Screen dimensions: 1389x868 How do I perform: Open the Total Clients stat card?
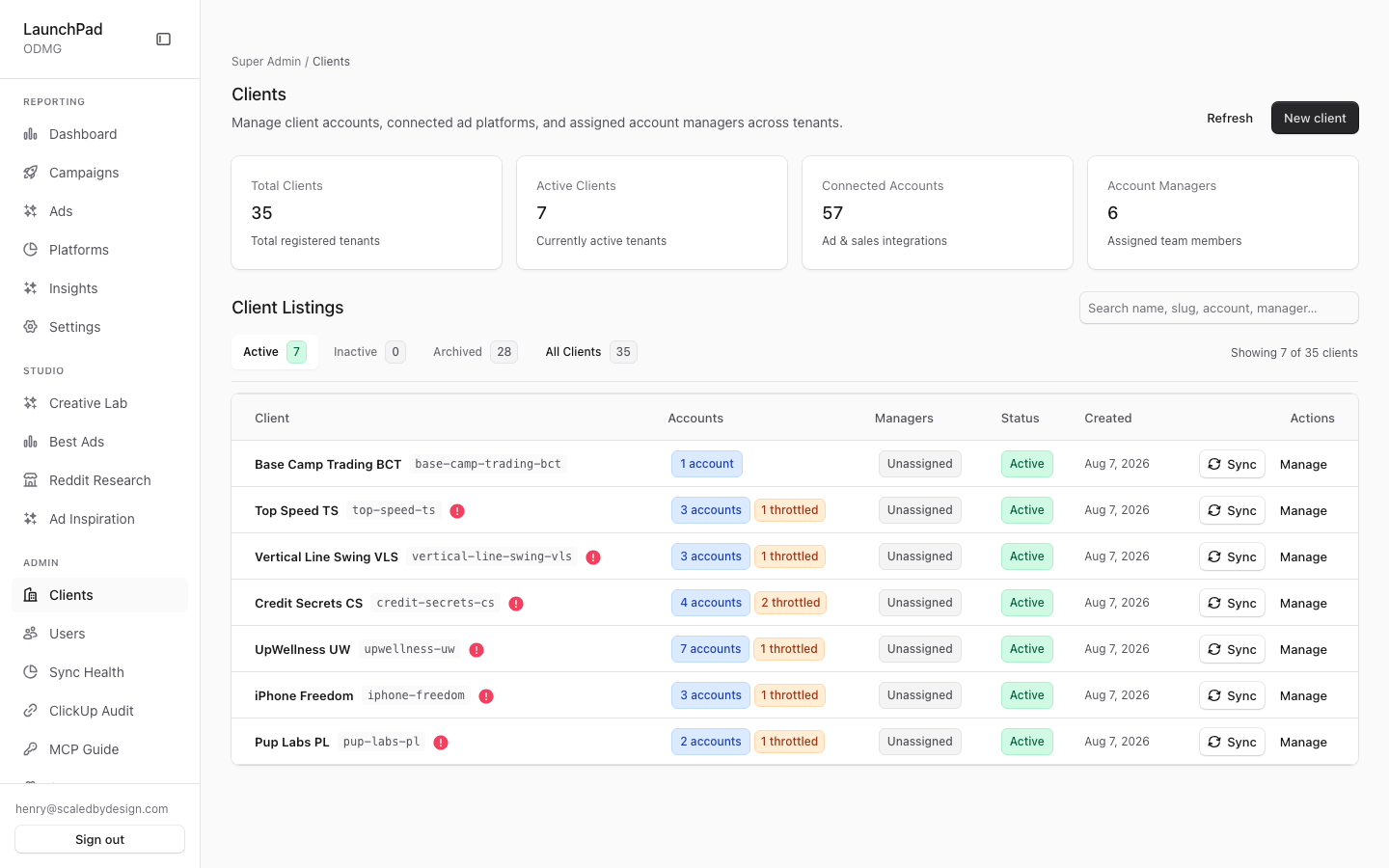click(x=367, y=212)
